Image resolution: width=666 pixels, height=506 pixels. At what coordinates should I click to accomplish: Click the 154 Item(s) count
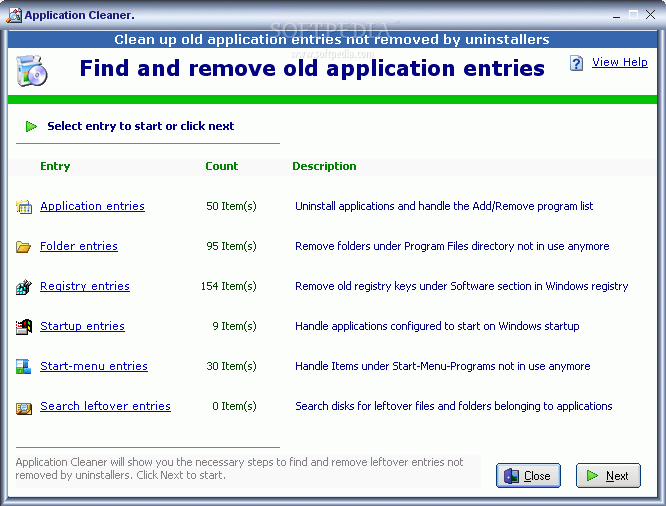coord(229,286)
